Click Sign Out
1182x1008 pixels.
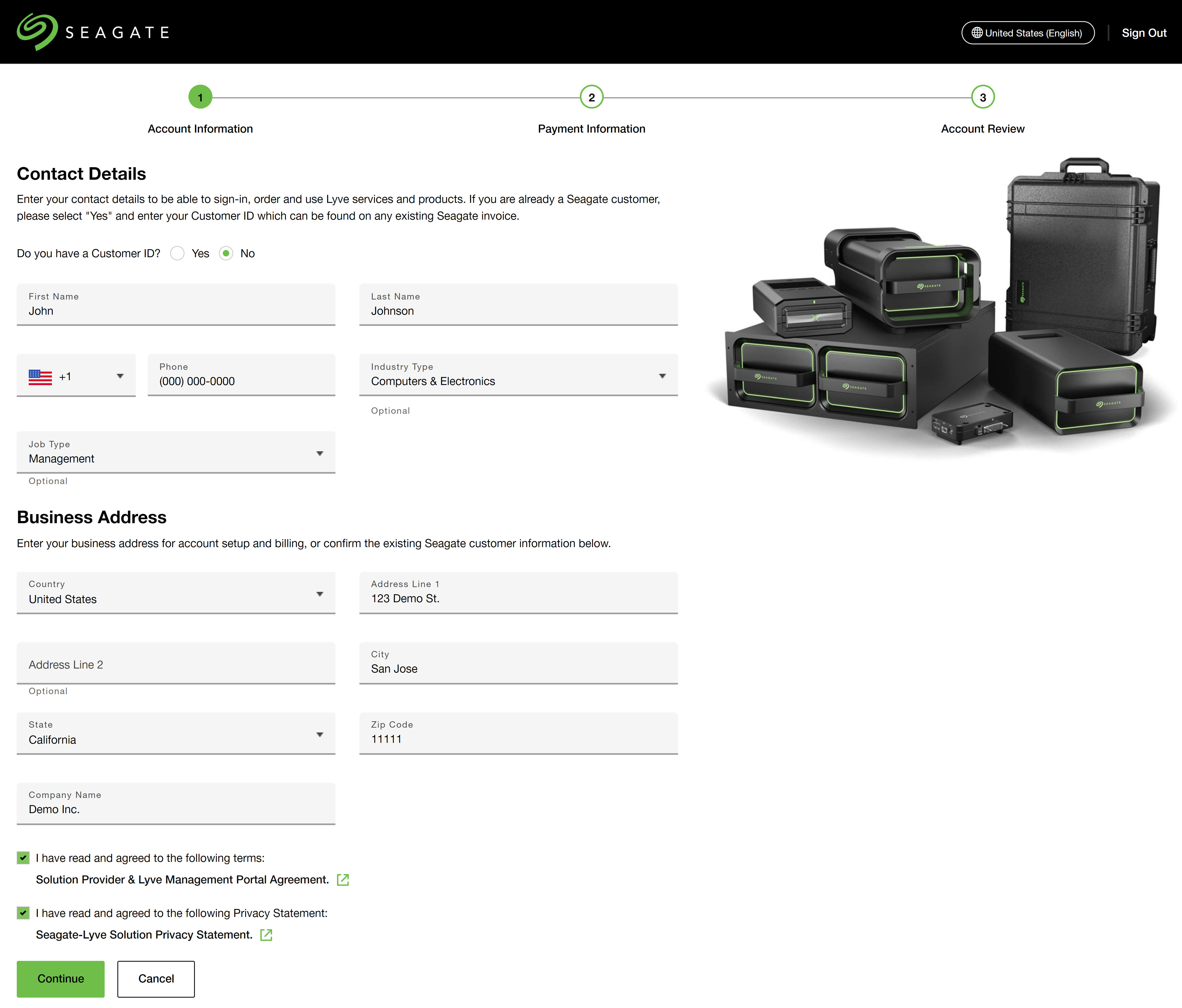coord(1144,33)
